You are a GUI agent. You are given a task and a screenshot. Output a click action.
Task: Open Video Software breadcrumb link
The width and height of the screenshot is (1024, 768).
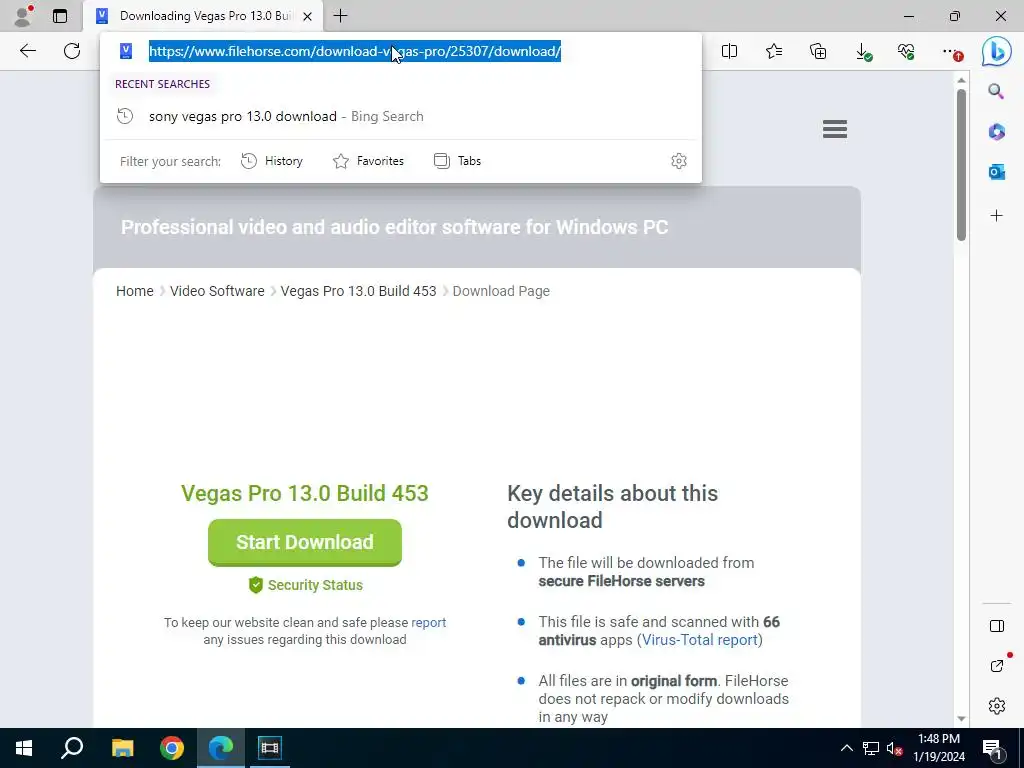pyautogui.click(x=217, y=291)
